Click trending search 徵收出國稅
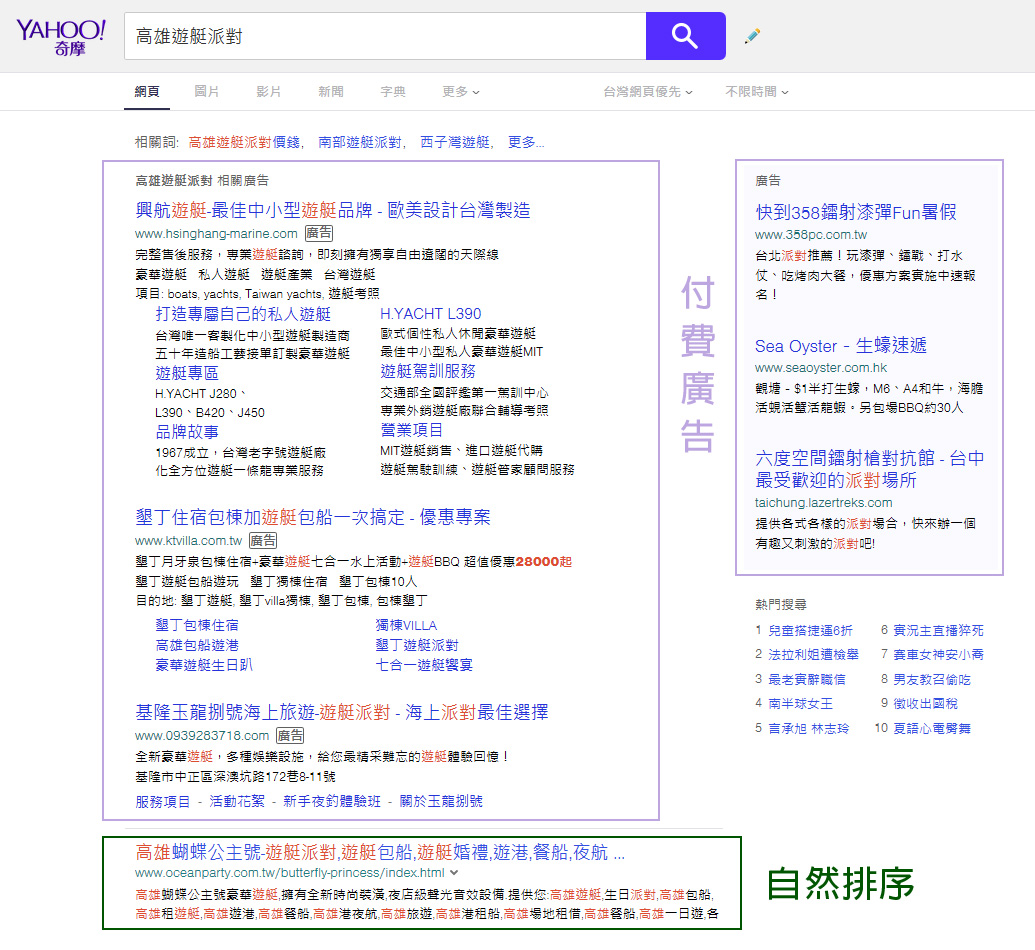This screenshot has width=1035, height=950. 925,704
